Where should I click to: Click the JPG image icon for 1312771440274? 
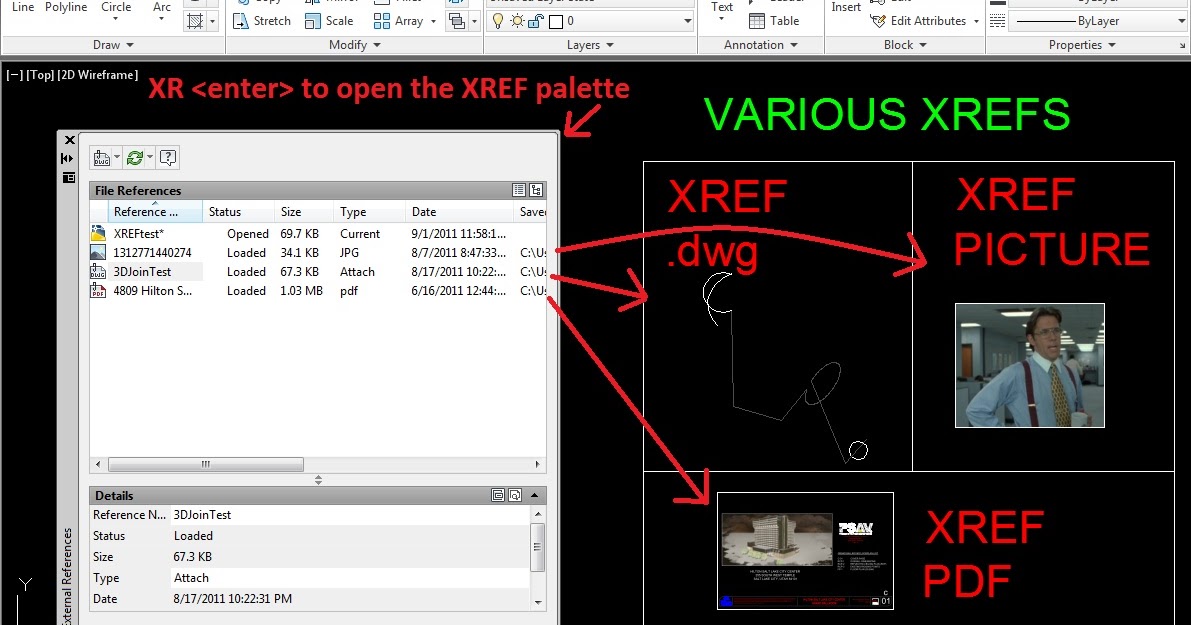pos(98,252)
